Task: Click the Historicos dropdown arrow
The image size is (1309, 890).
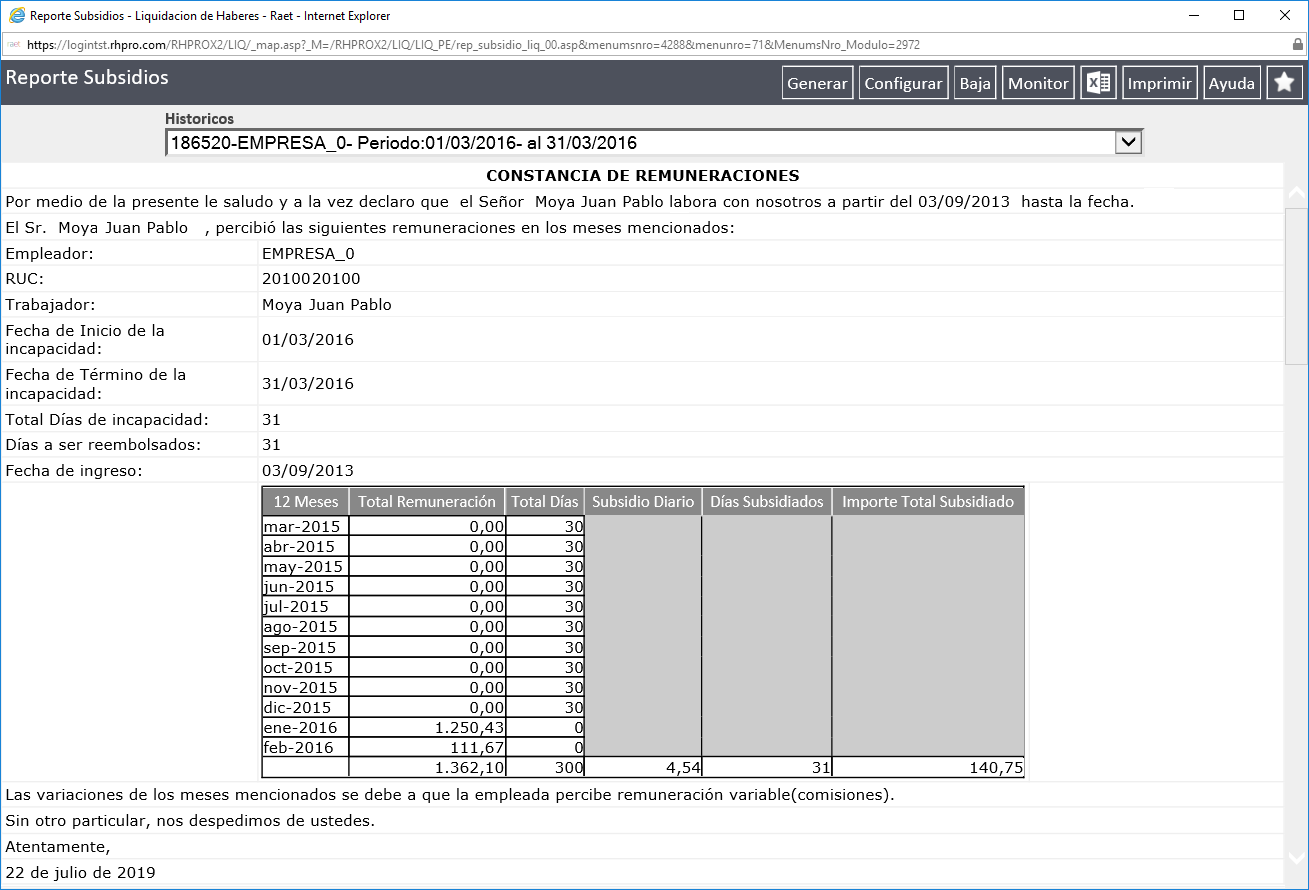Action: pos(1128,143)
